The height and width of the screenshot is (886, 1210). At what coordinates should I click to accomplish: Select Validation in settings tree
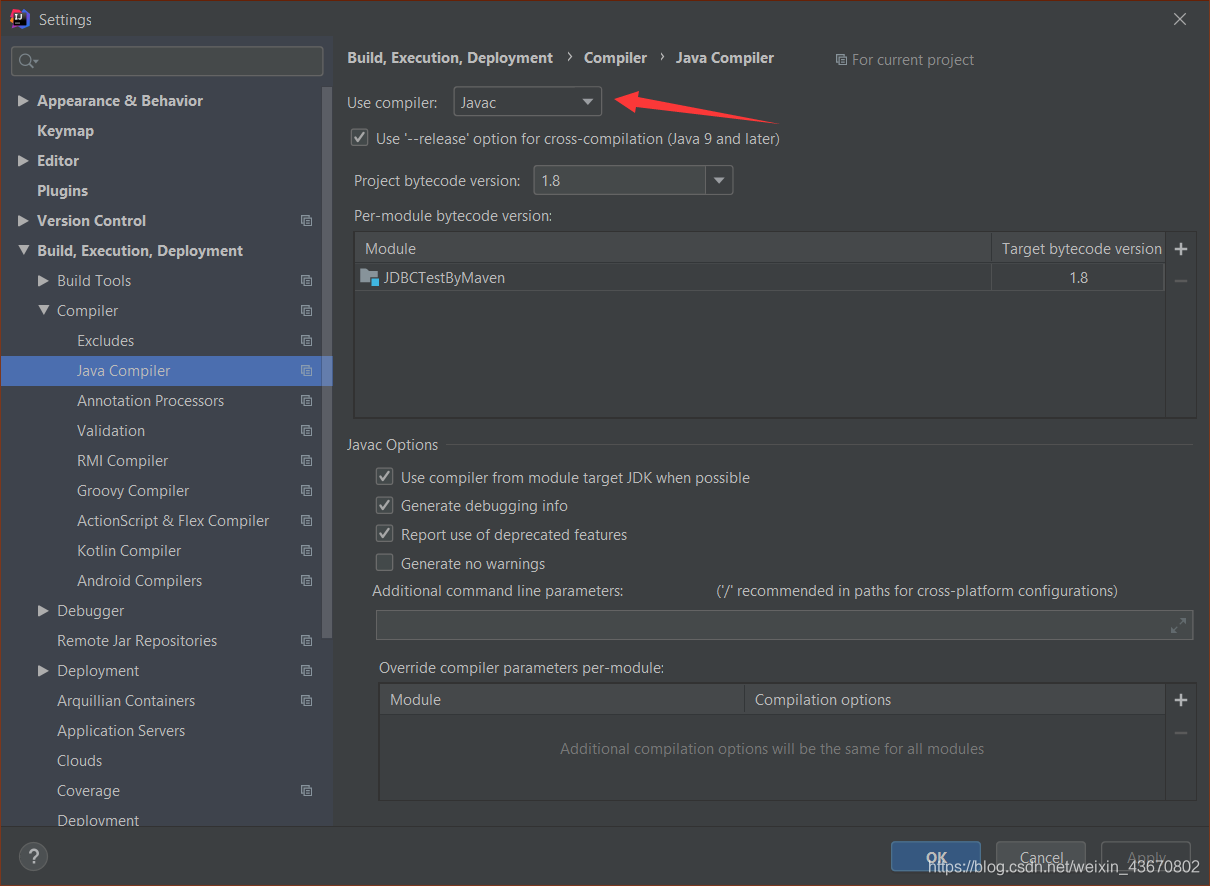[111, 431]
